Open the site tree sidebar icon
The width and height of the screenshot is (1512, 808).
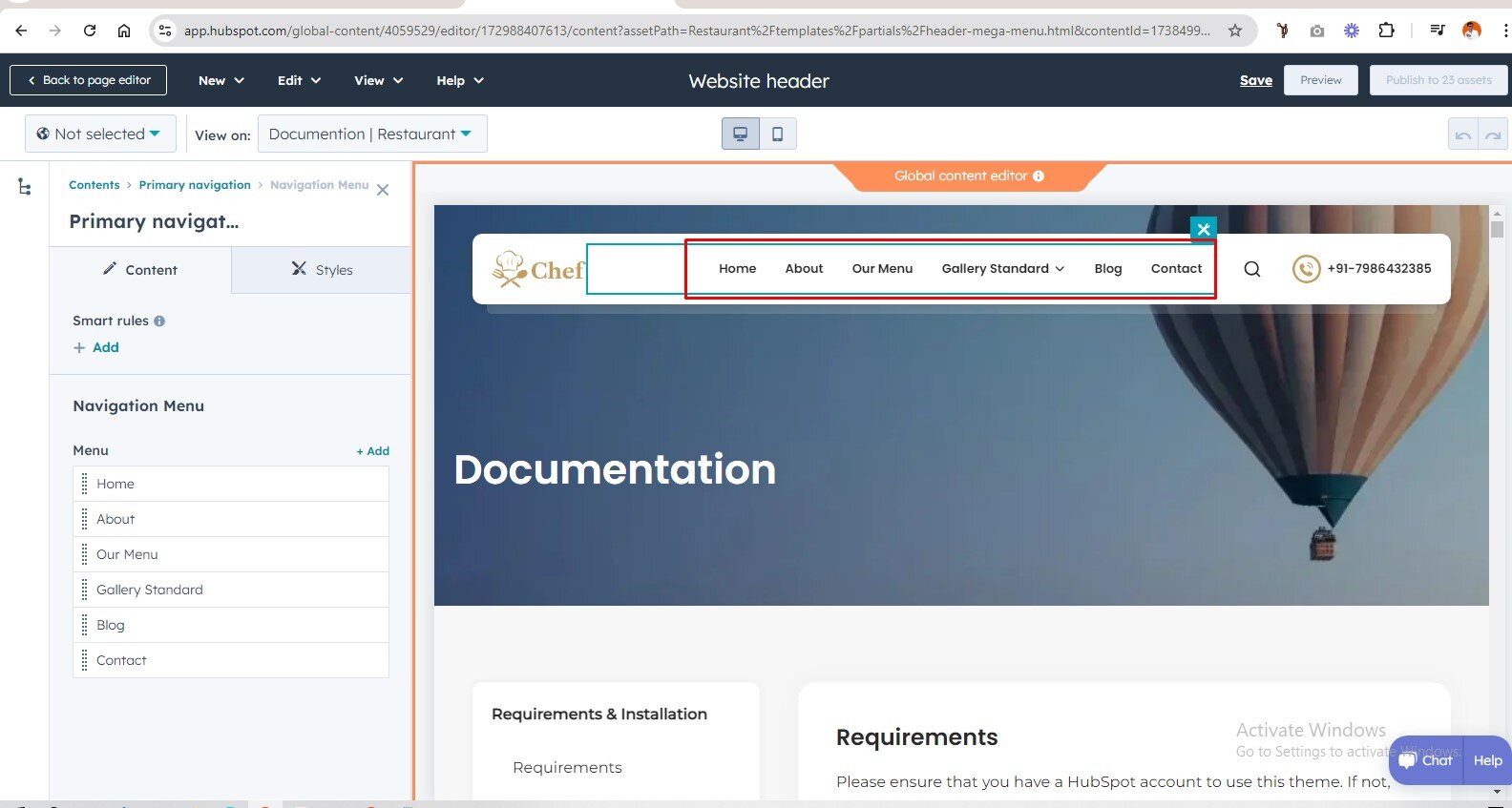point(25,187)
